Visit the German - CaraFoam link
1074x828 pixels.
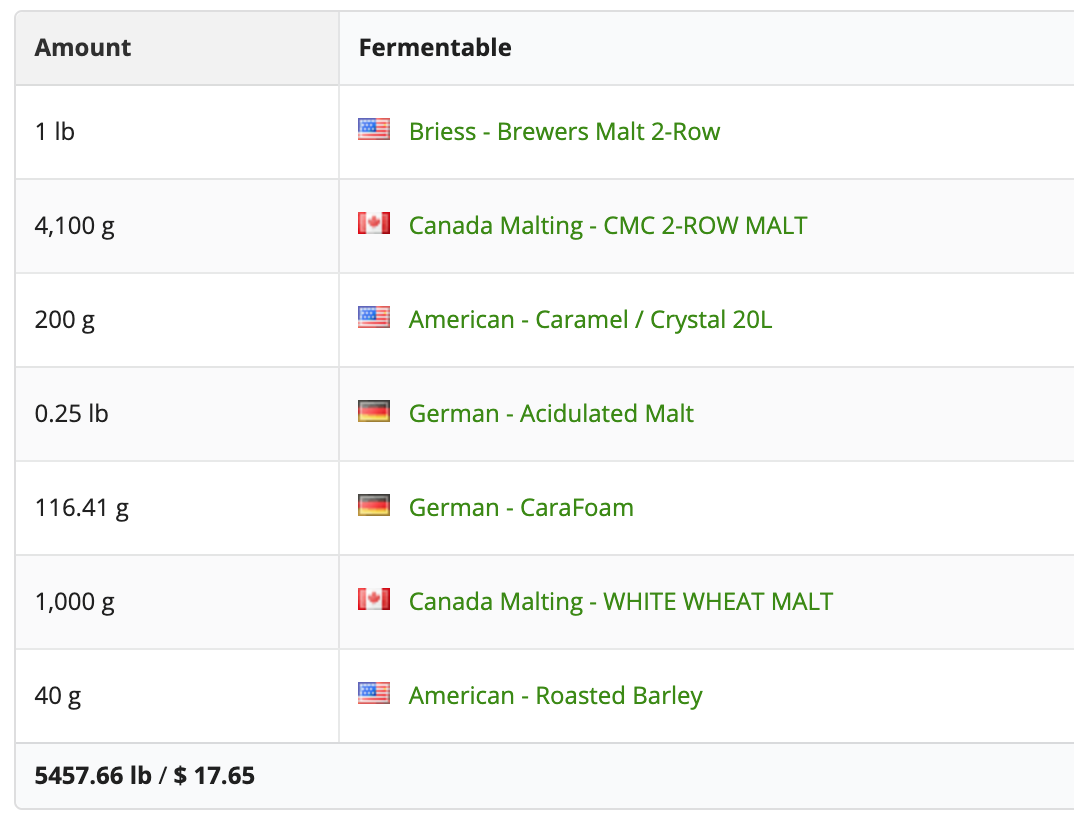pyautogui.click(x=521, y=508)
